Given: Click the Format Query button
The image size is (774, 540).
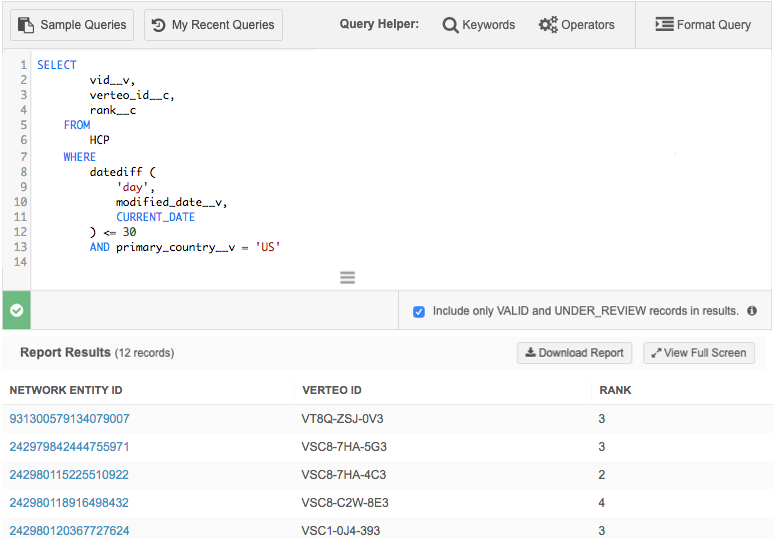Looking at the screenshot, I should point(703,25).
